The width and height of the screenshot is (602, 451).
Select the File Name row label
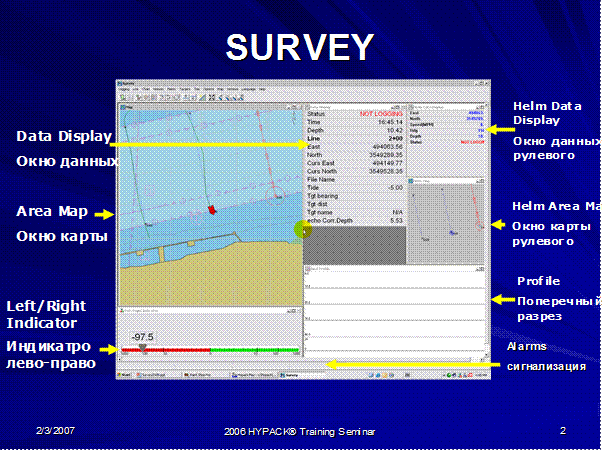321,180
